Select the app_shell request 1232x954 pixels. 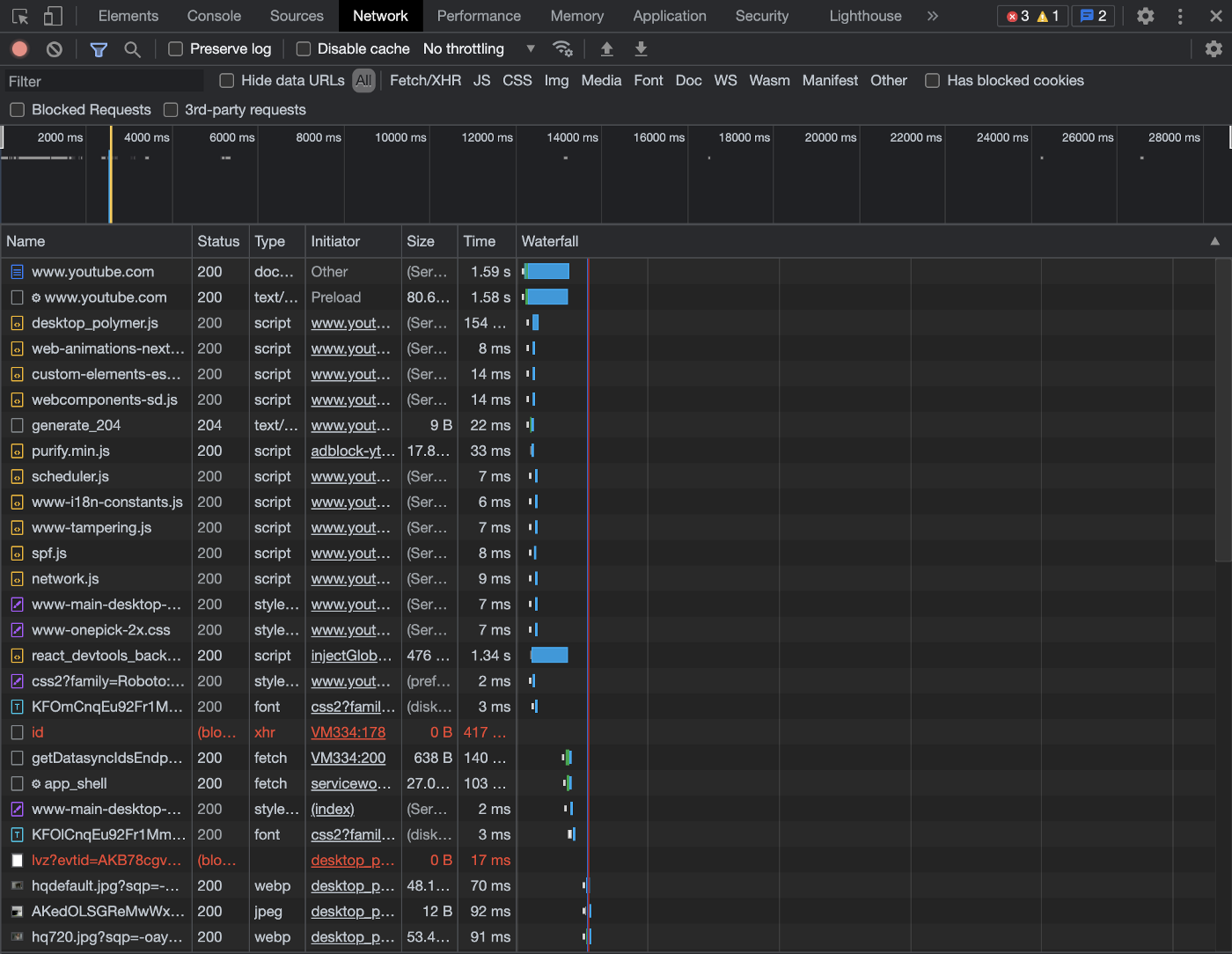pos(76,783)
